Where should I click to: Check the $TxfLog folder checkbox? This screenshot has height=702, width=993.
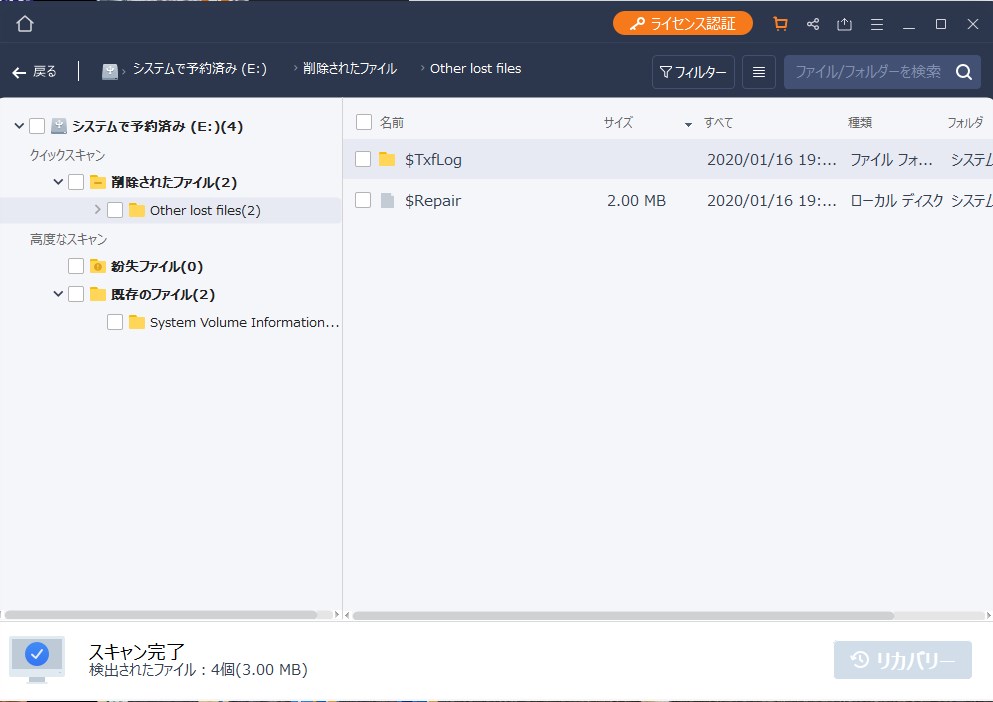(x=363, y=159)
